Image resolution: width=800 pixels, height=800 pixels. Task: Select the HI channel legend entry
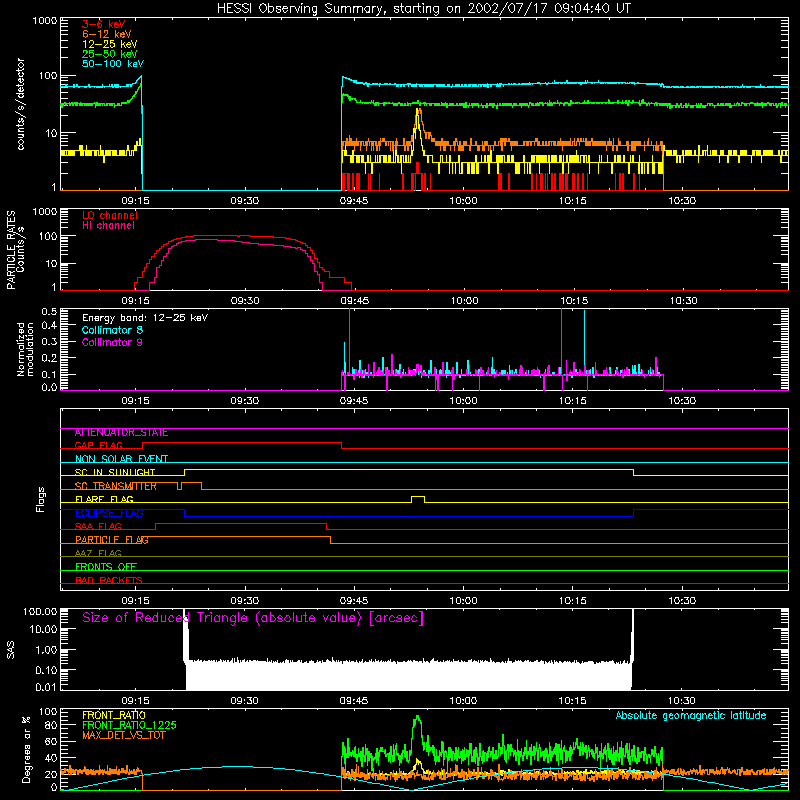[x=108, y=226]
